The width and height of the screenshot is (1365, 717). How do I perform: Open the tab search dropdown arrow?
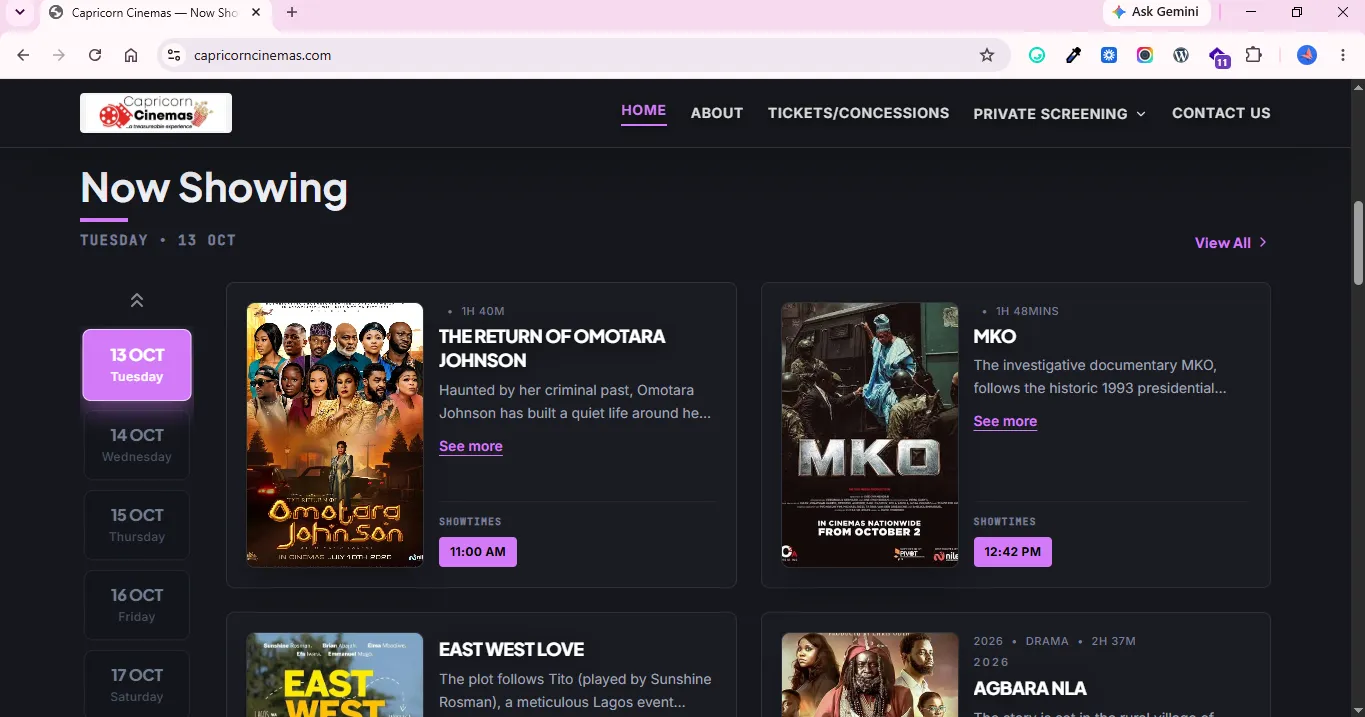19,12
